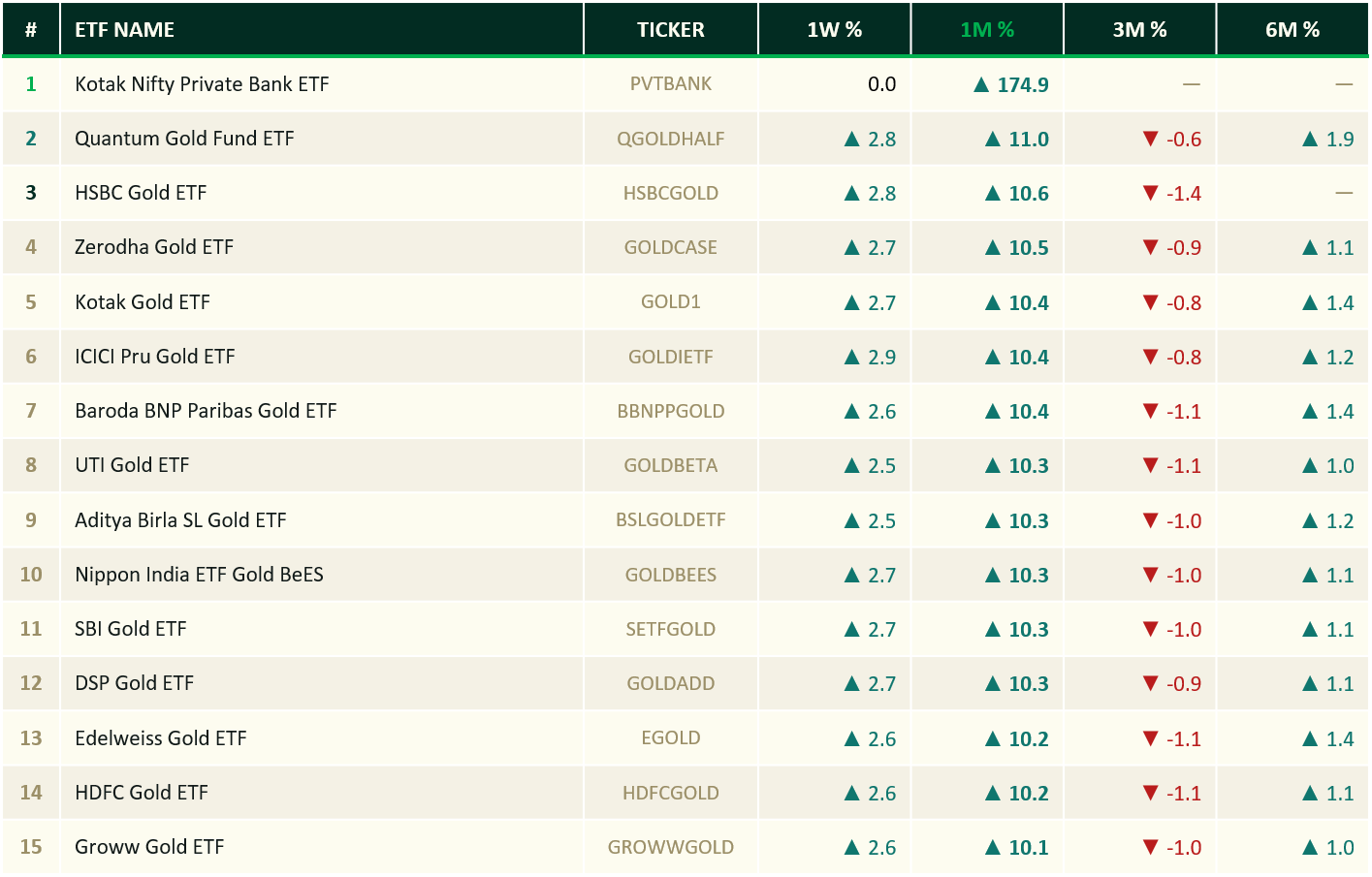Click the QGOLDHALF ticker
Screen dimensions: 1372x877
click(671, 139)
